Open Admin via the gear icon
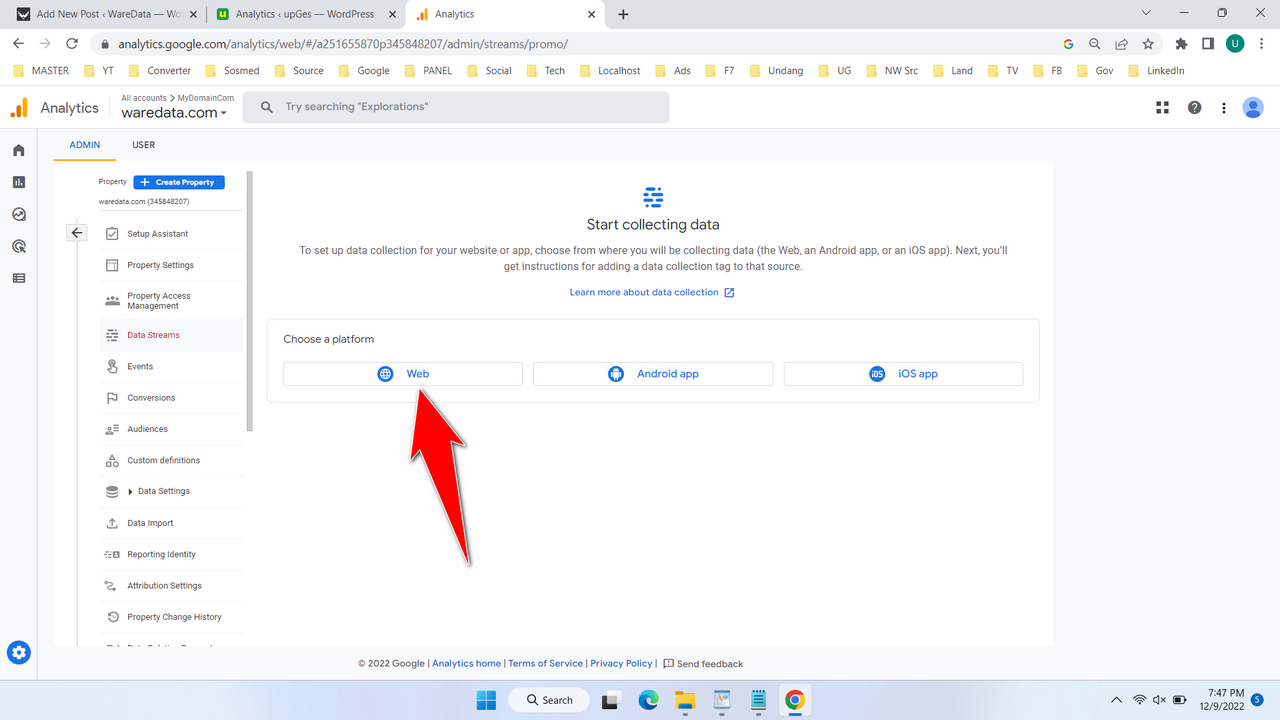The height and width of the screenshot is (720, 1280). 18,652
